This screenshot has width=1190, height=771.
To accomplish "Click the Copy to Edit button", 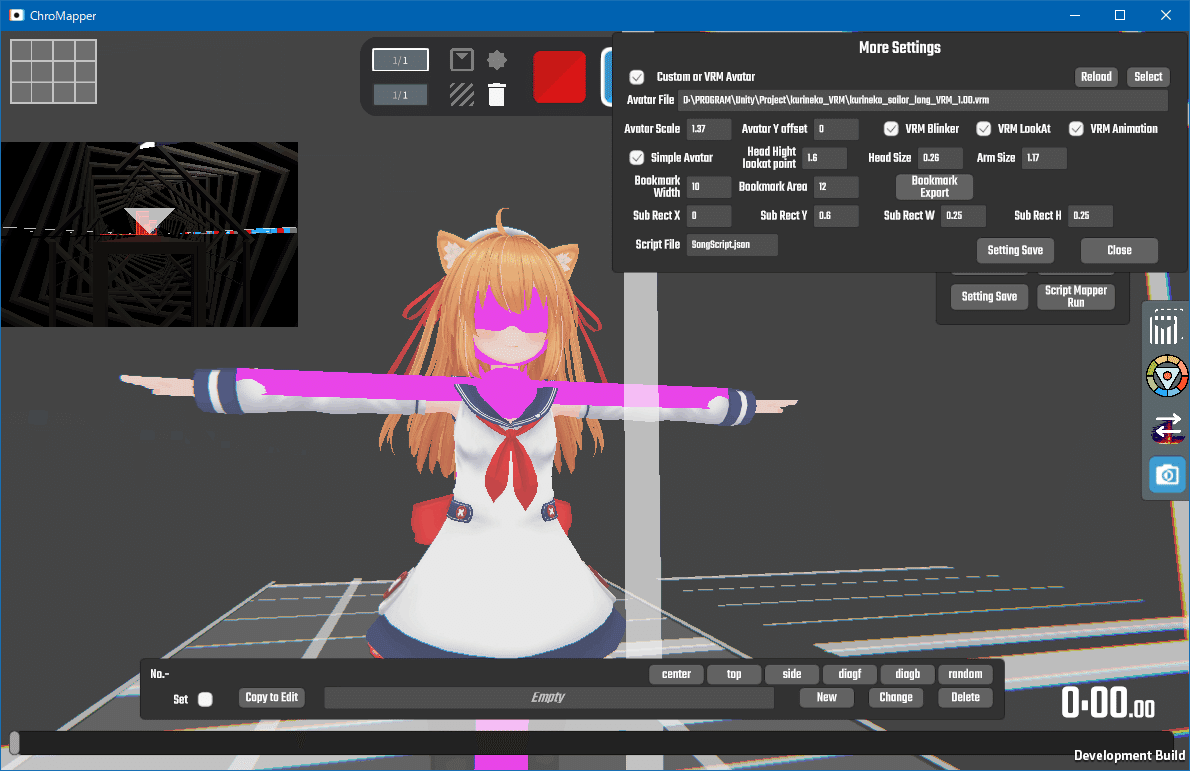I will 272,697.
